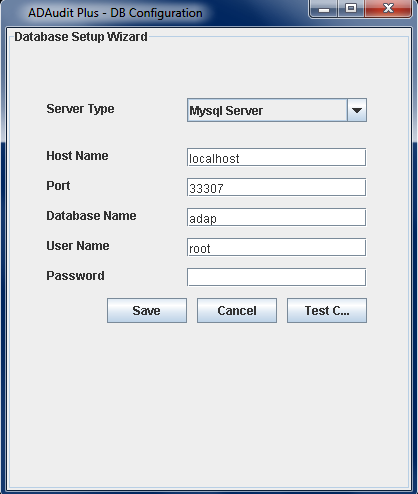Focus the Database Name field with adap
This screenshot has width=418, height=494.
point(276,217)
